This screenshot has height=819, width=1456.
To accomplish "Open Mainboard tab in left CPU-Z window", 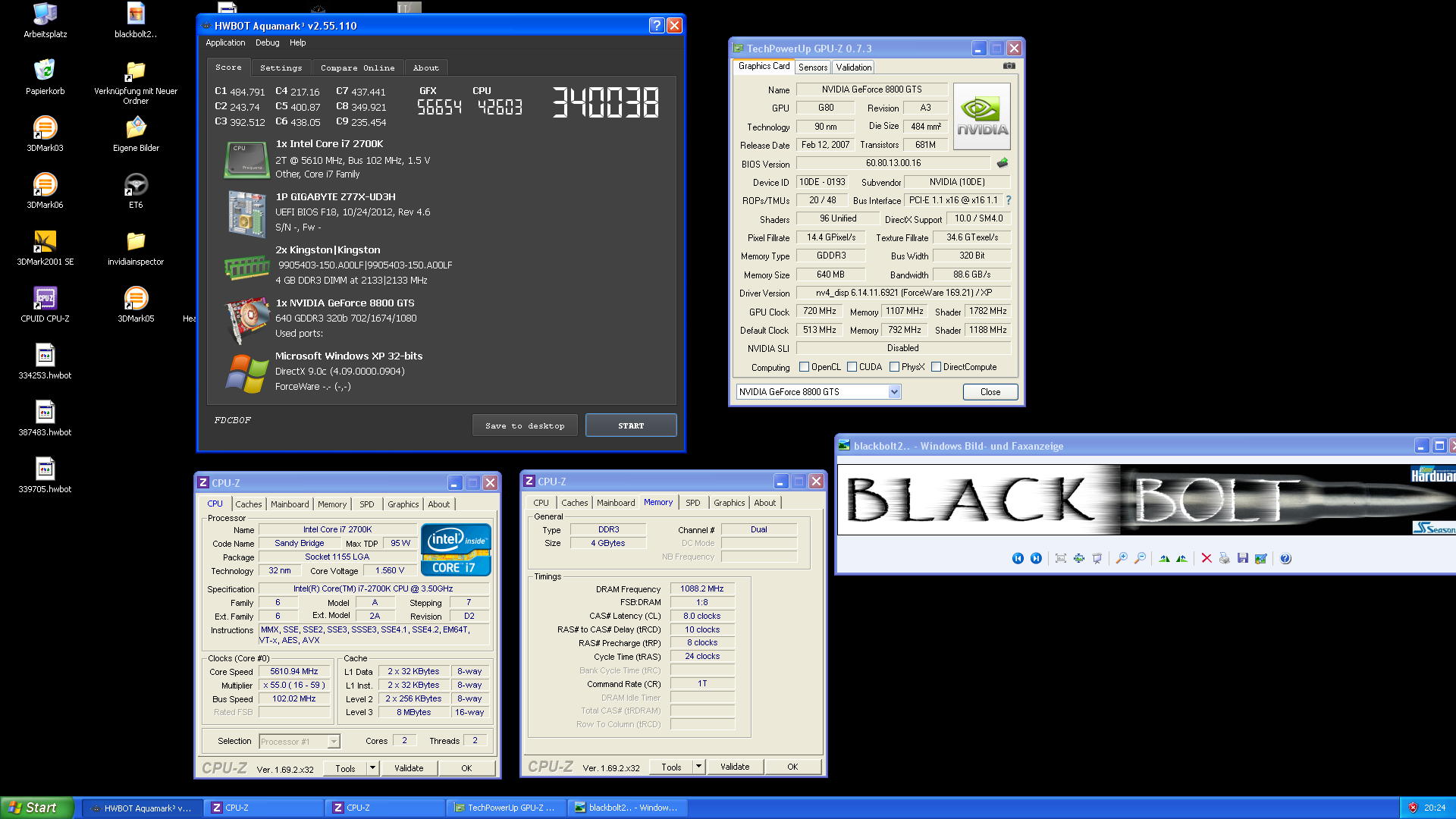I will (x=290, y=504).
